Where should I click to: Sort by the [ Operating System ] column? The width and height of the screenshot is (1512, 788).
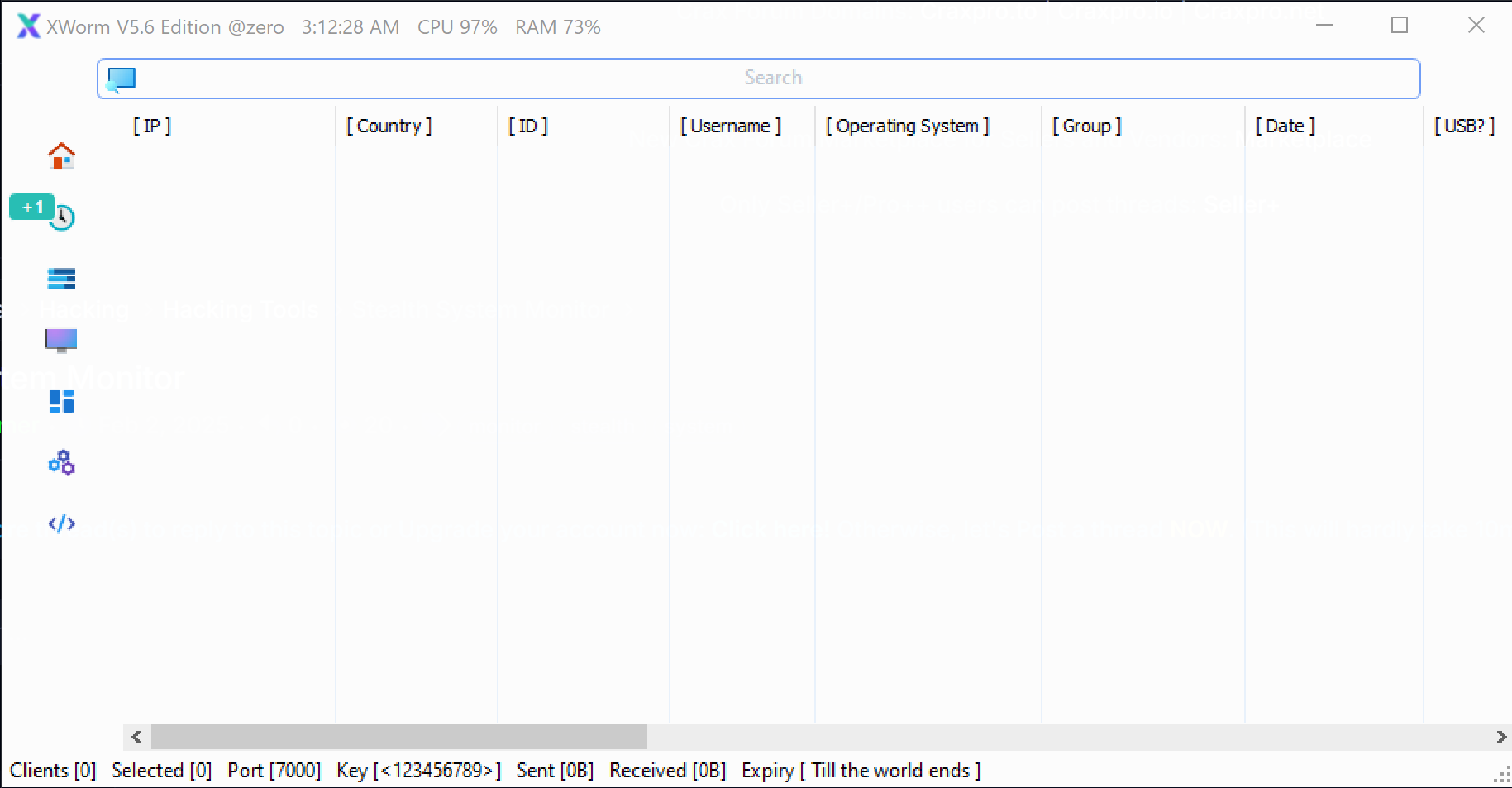(908, 126)
